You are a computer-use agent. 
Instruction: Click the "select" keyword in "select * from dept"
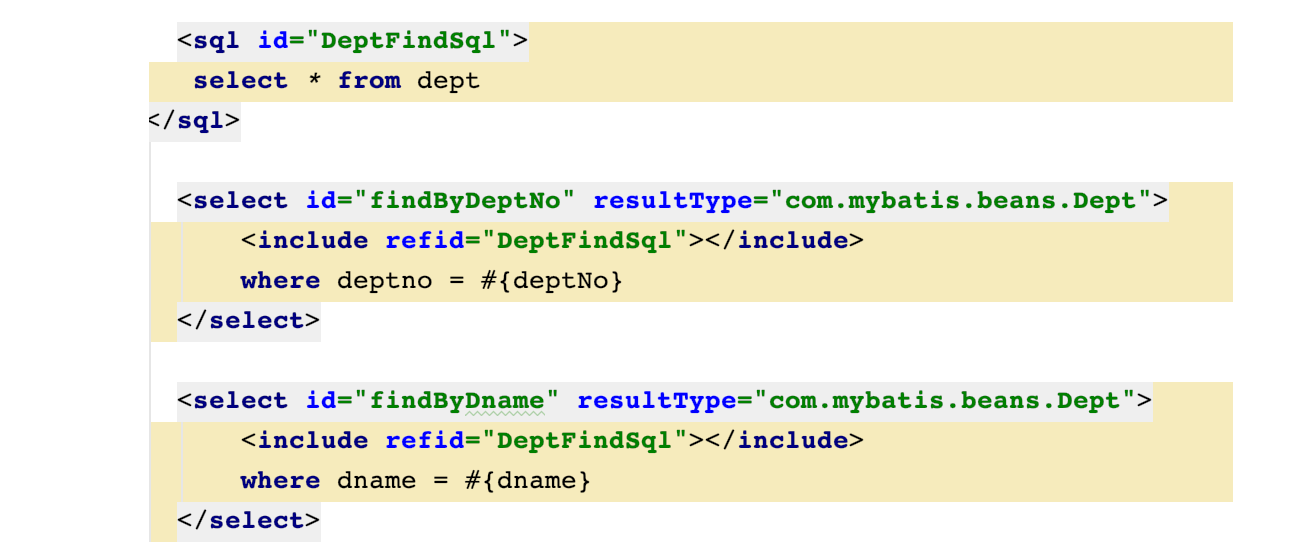point(241,81)
